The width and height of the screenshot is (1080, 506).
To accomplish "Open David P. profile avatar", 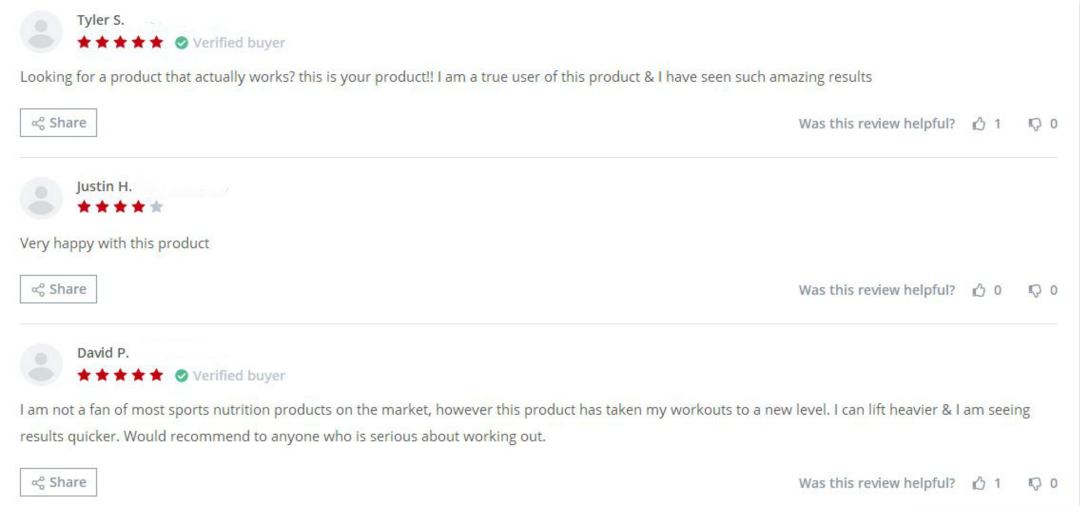I will 41,365.
